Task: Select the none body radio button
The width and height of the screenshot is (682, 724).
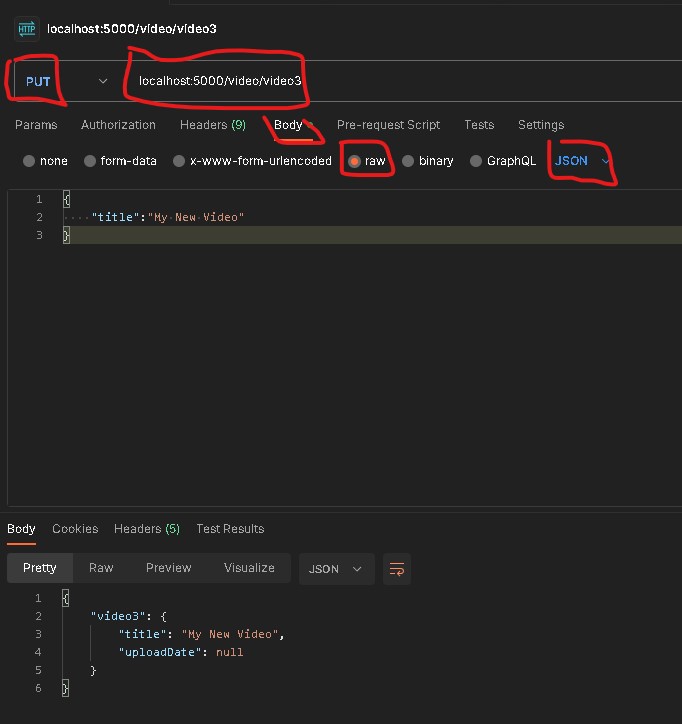Action: [29, 161]
